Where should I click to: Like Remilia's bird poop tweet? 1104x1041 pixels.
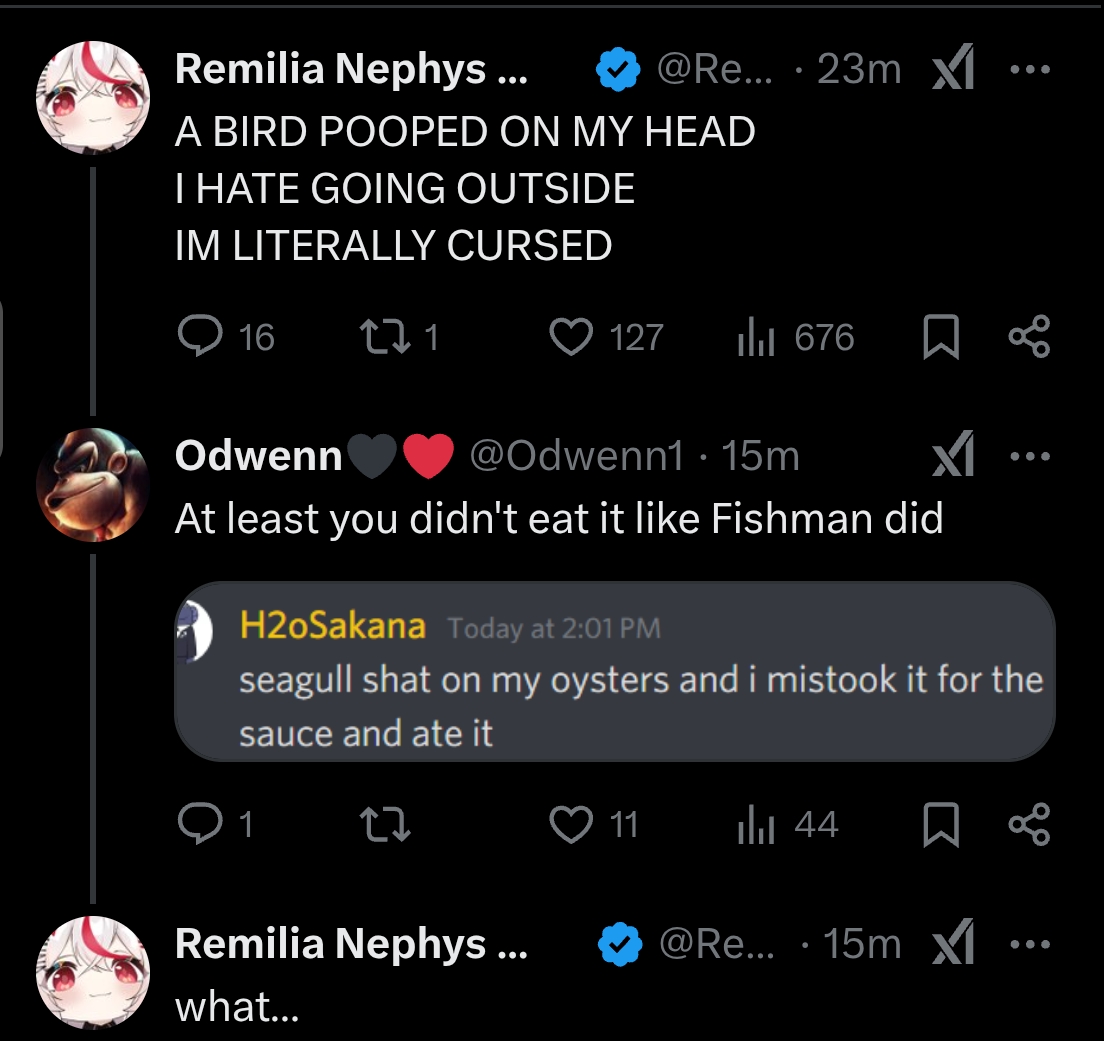pos(572,337)
